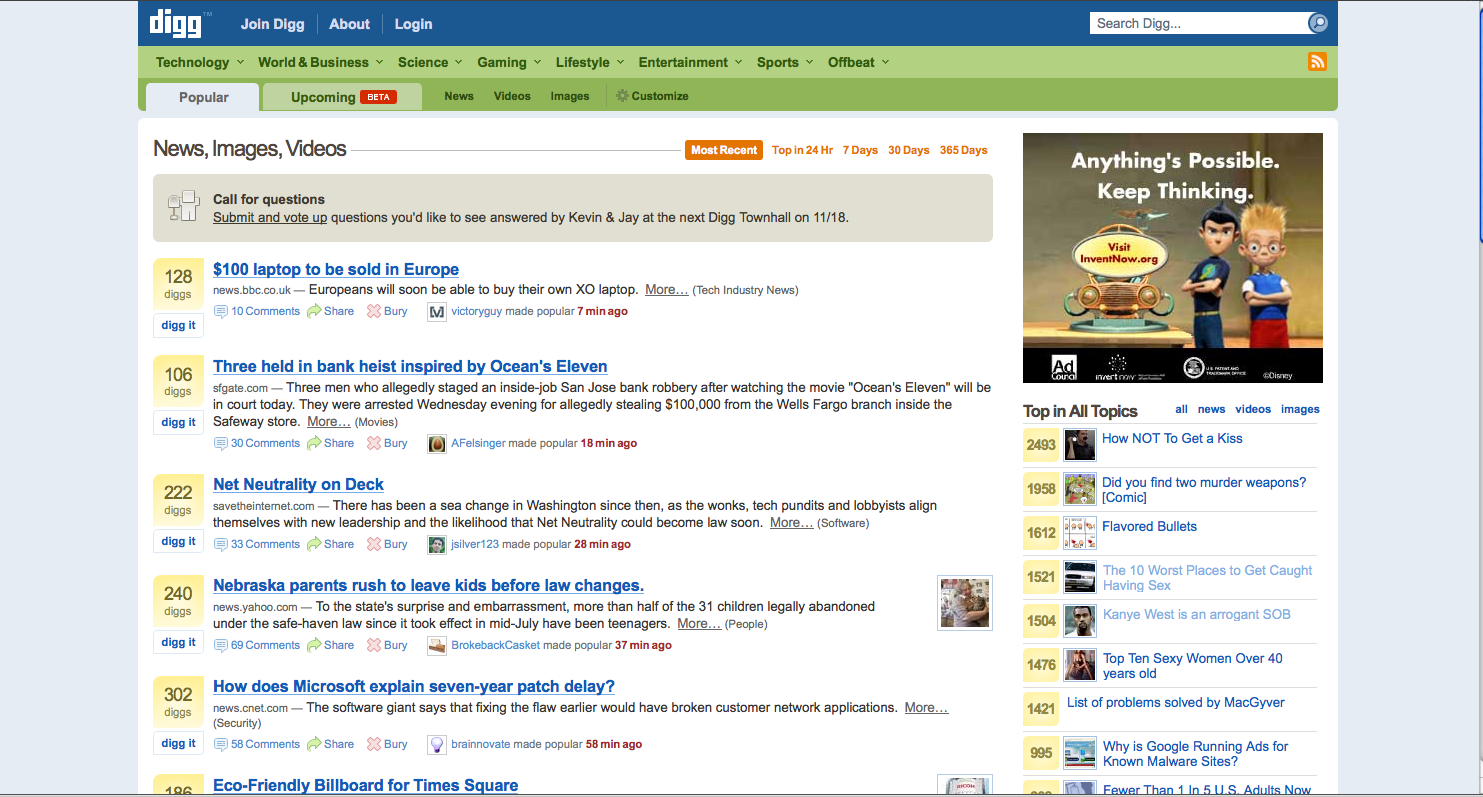
Task: Open the InventNow.org advertisement banner
Action: tap(1172, 258)
